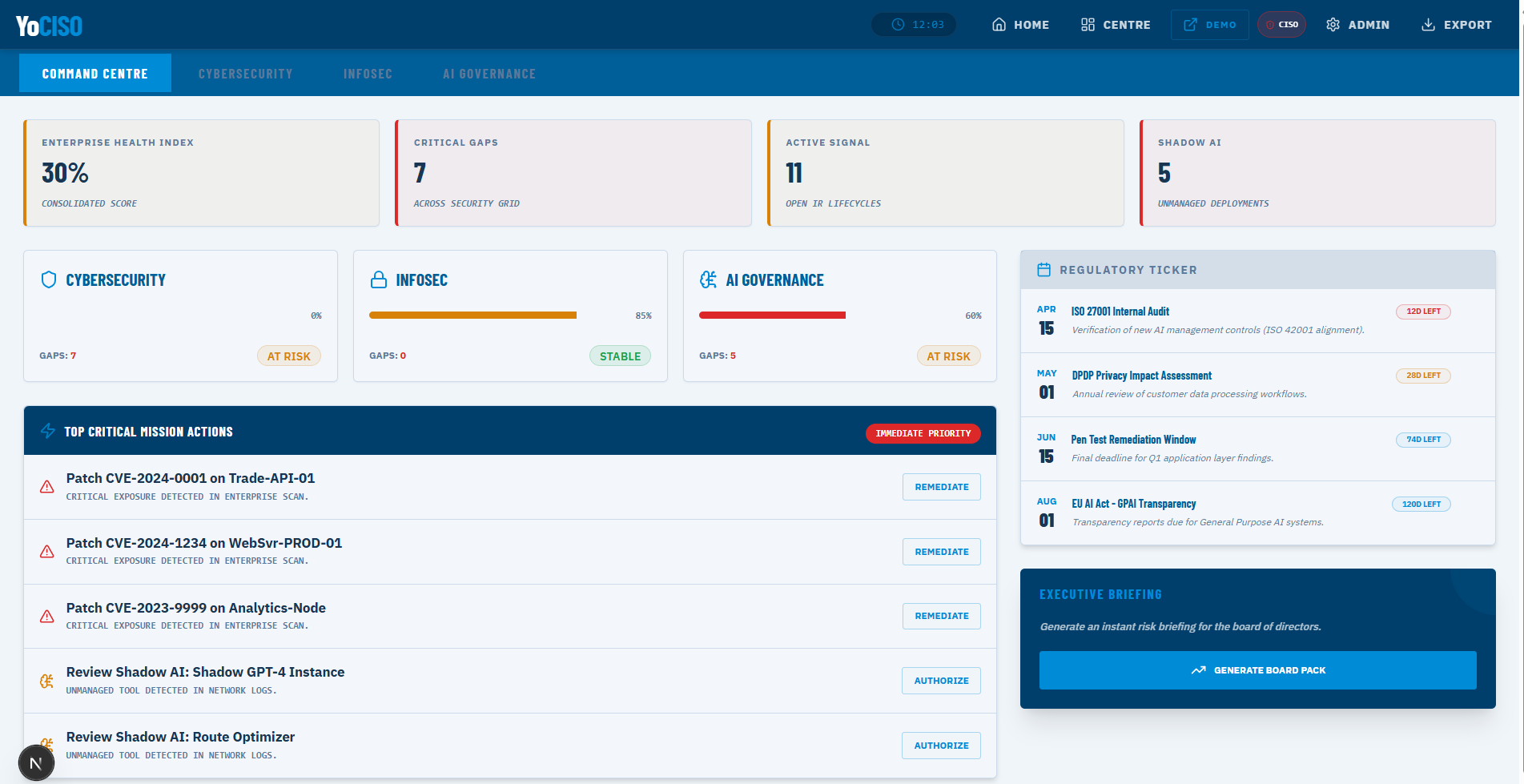Remediate CVE-2023-9999 on Analytics-Node
1524x784 pixels.
(x=942, y=616)
